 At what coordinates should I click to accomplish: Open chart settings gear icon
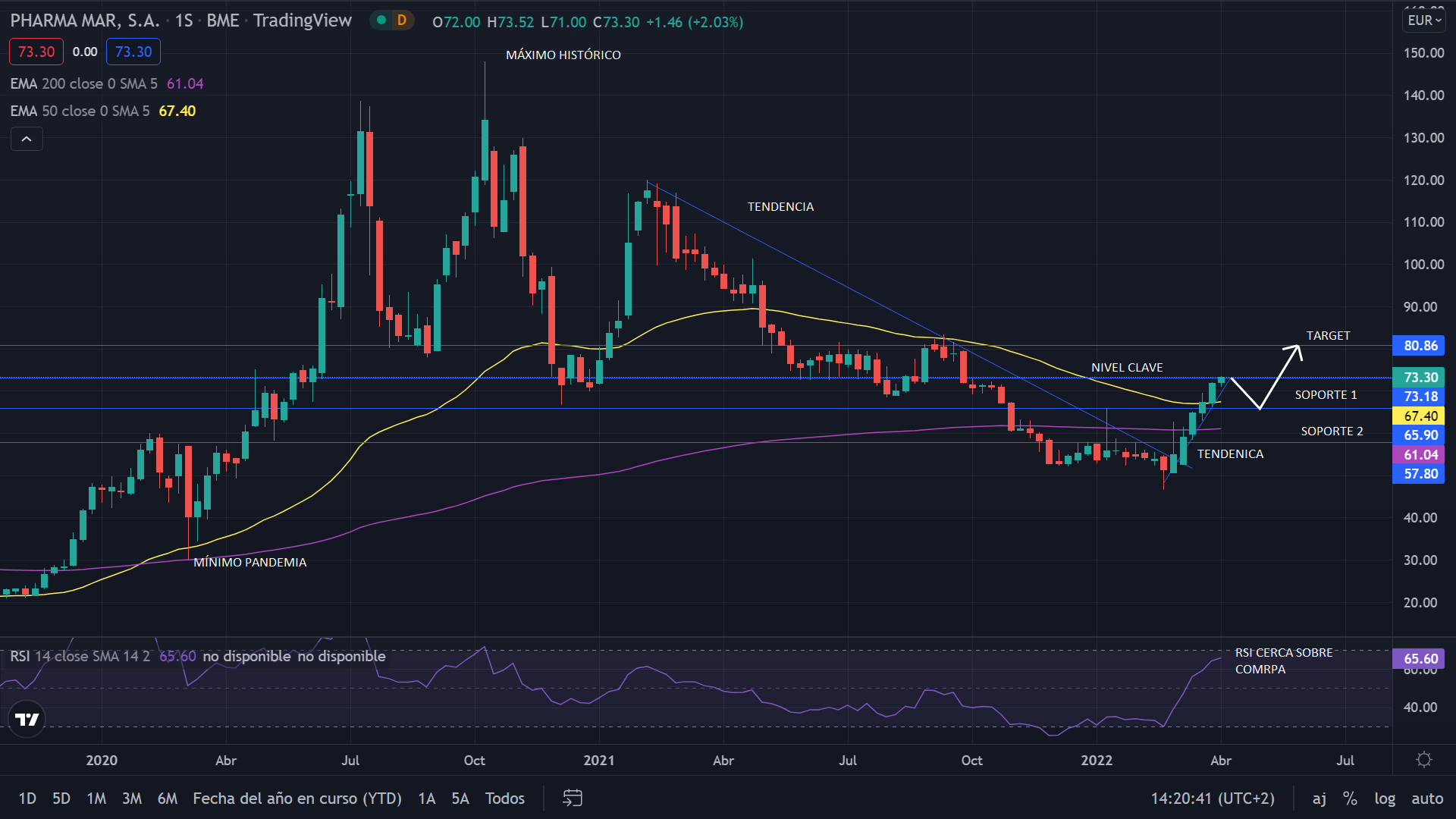tap(1424, 760)
